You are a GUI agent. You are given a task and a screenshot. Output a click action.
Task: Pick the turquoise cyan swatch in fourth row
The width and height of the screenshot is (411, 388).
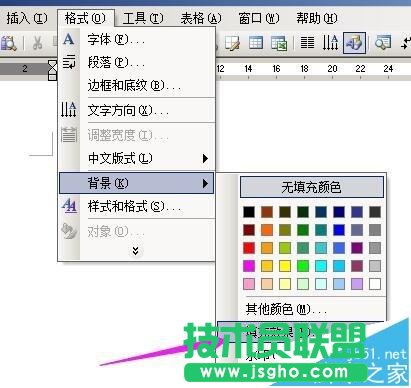point(321,266)
